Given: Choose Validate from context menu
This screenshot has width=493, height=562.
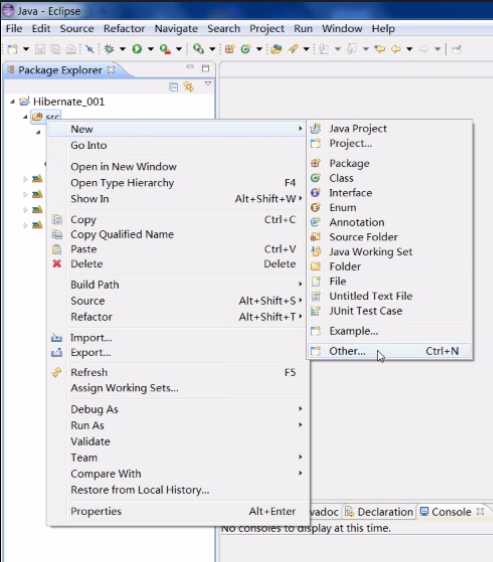Looking at the screenshot, I should (x=177, y=441).
